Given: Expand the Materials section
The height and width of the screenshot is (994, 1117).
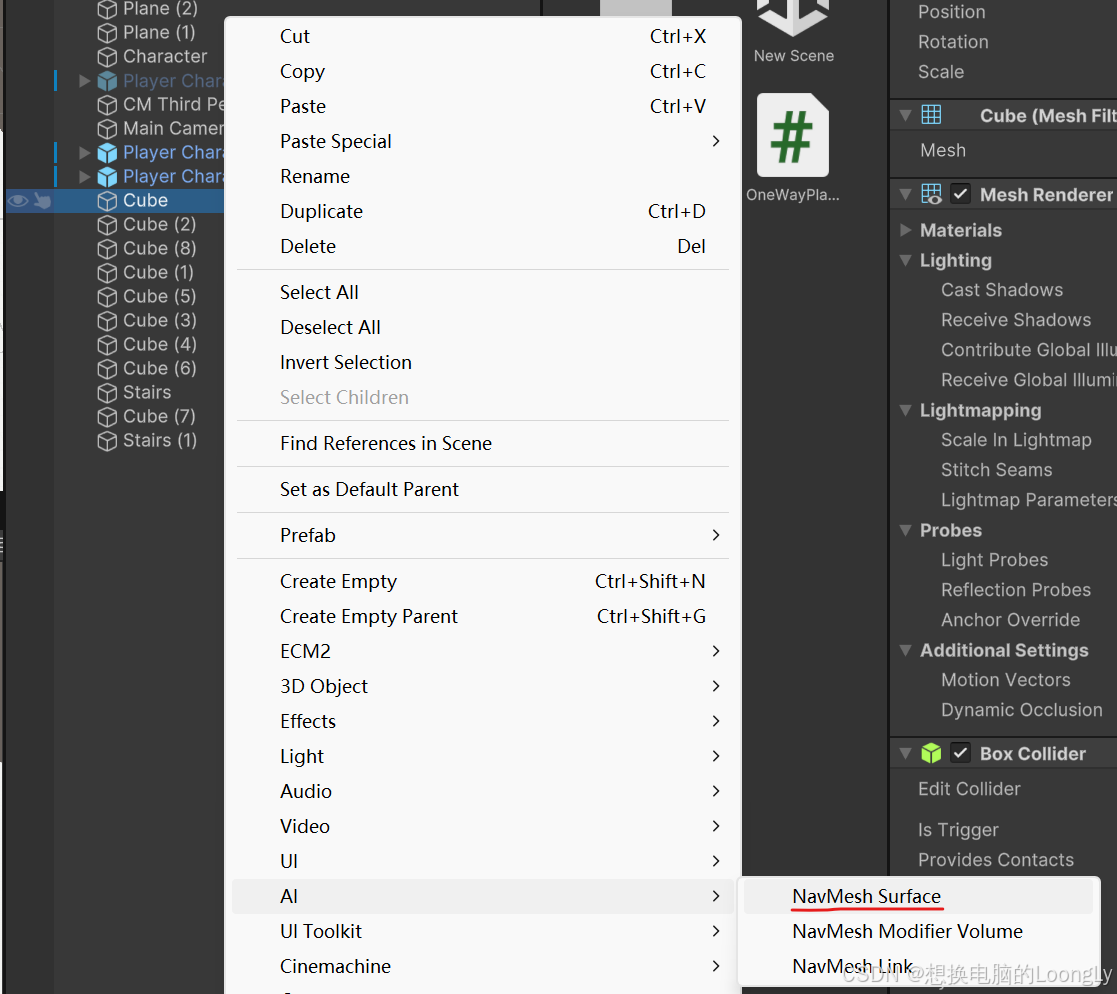Looking at the screenshot, I should pyautogui.click(x=905, y=230).
